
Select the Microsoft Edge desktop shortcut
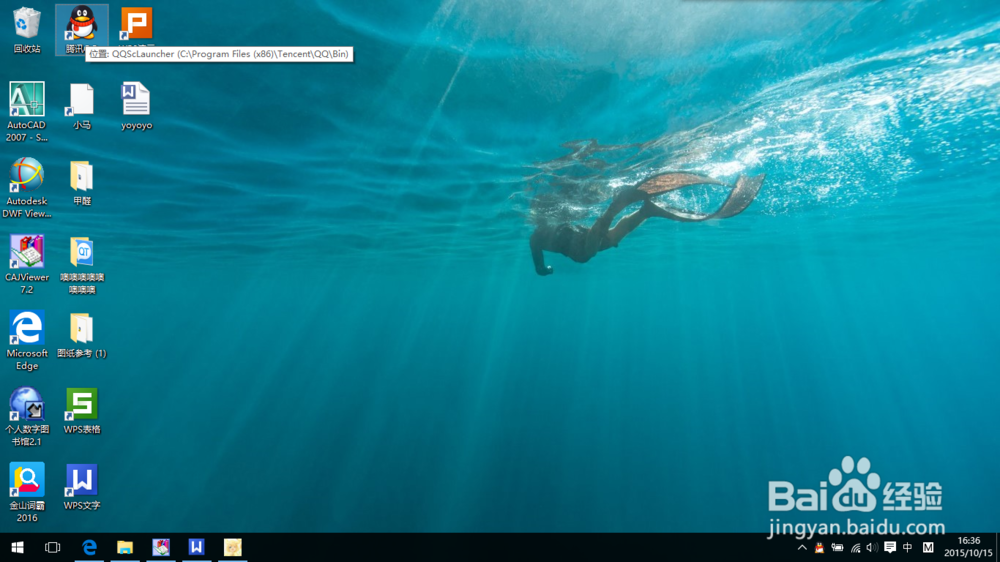click(x=27, y=340)
